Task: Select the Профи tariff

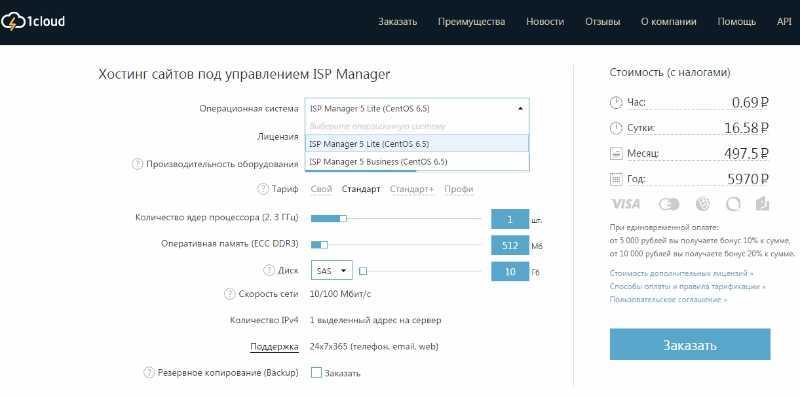Action: pyautogui.click(x=459, y=189)
